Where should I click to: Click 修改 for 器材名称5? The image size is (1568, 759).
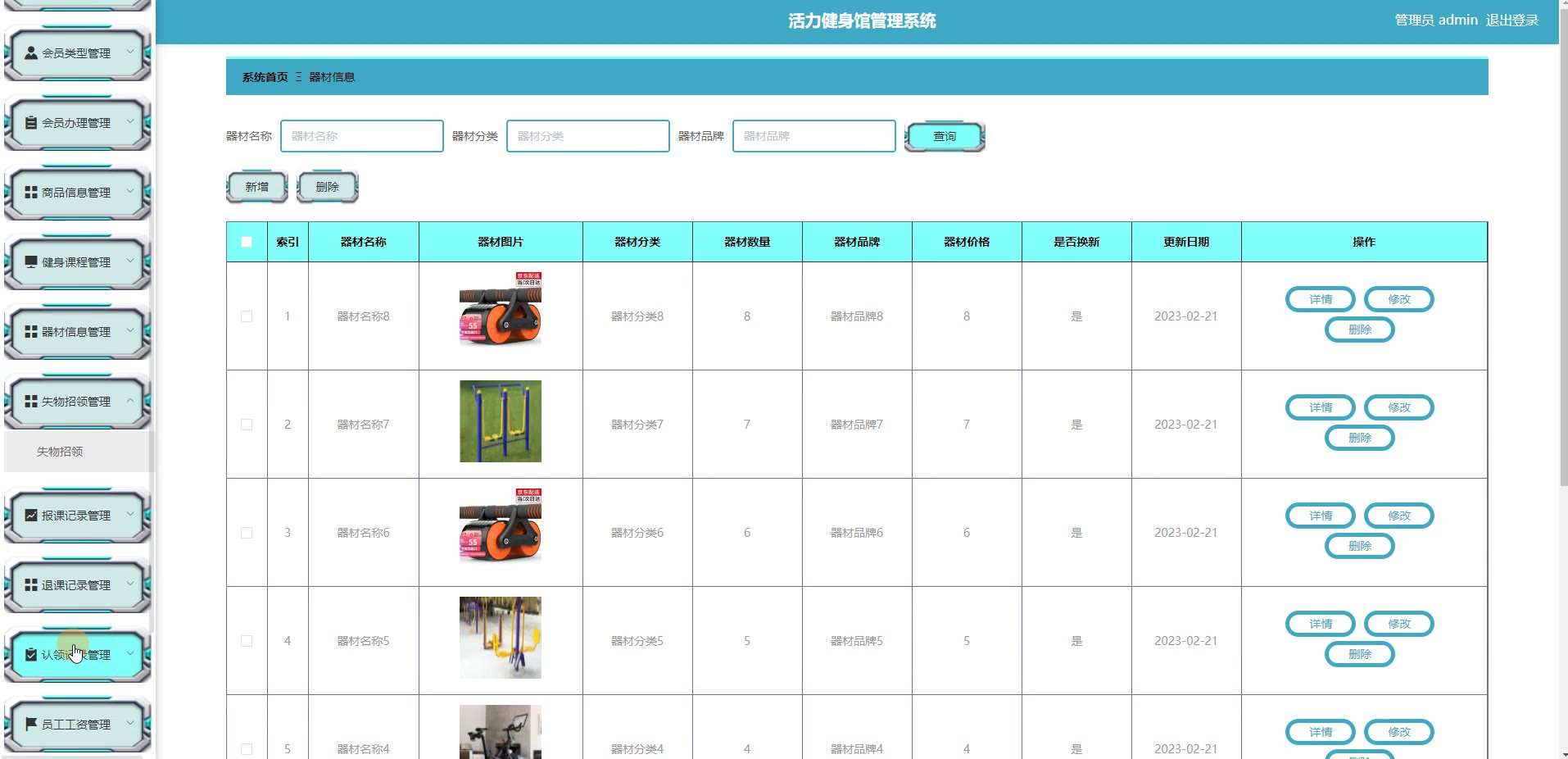[1399, 624]
